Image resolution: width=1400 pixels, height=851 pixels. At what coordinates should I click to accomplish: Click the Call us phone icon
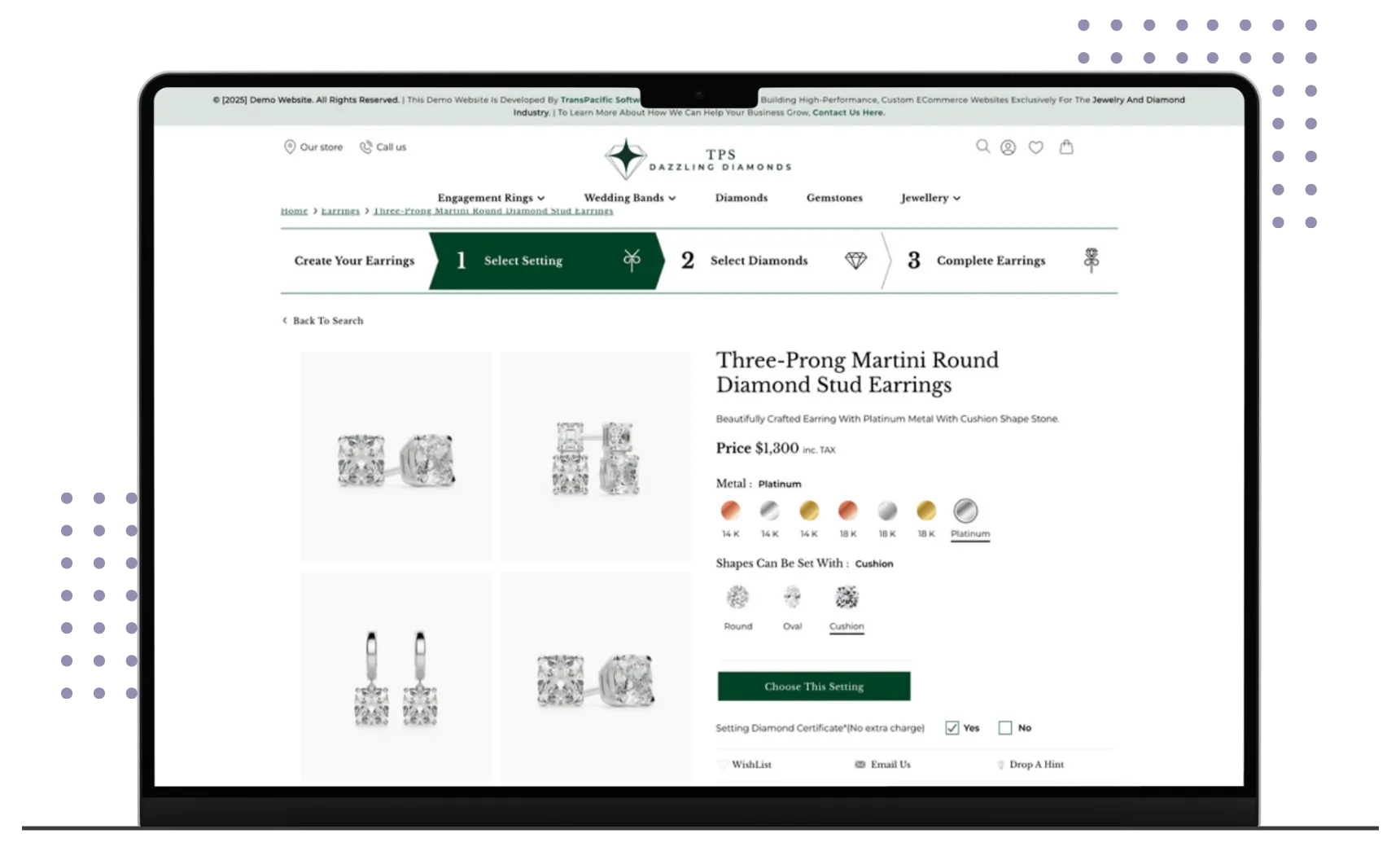click(x=365, y=147)
